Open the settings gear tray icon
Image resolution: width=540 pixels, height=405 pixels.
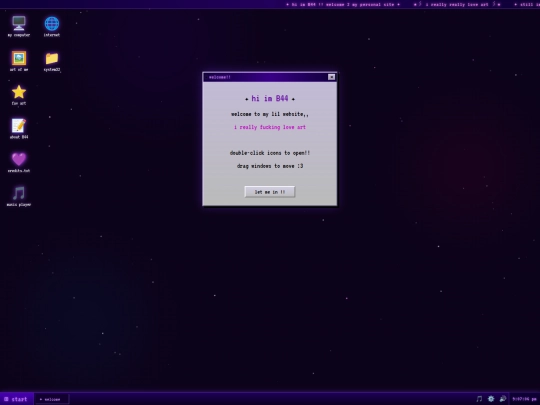pos(491,399)
